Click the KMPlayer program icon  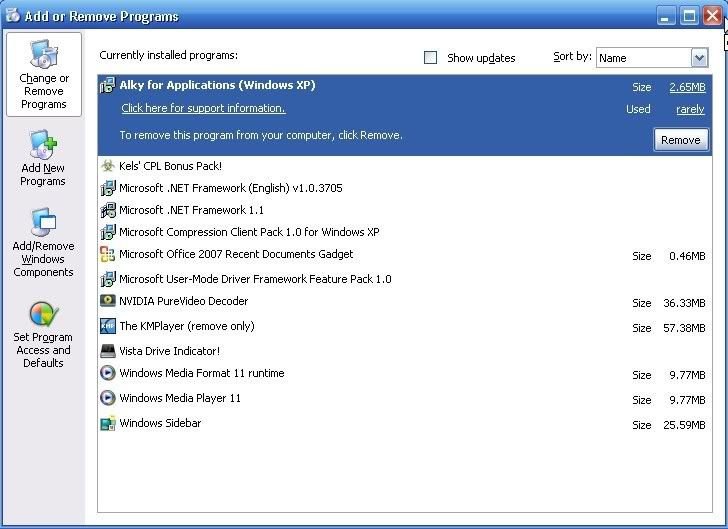108,326
